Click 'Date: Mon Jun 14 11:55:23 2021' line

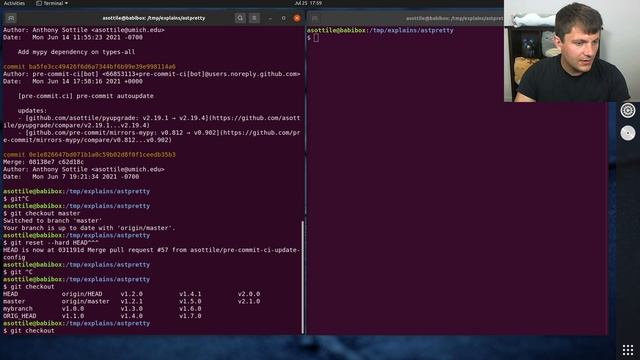[73, 37]
